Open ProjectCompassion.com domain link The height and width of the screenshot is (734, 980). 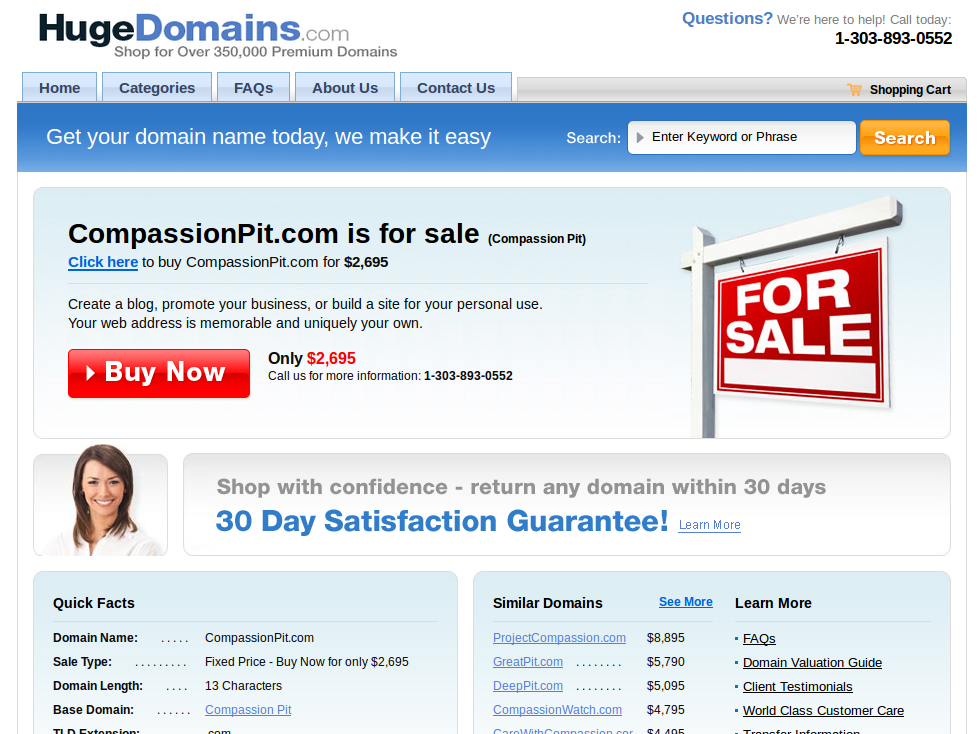559,638
